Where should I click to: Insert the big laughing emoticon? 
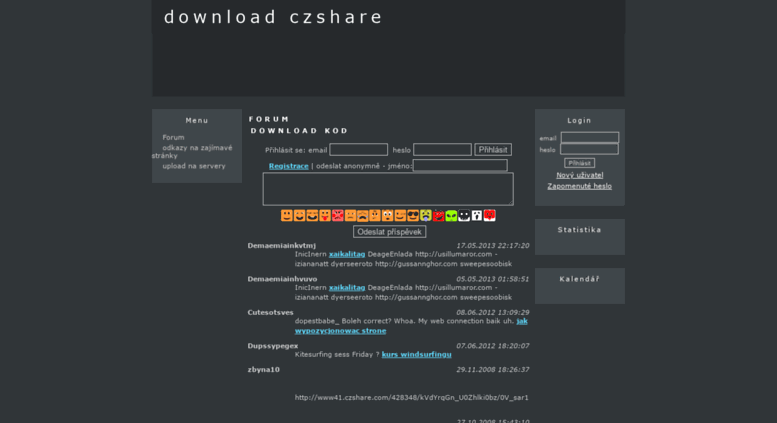pos(312,215)
